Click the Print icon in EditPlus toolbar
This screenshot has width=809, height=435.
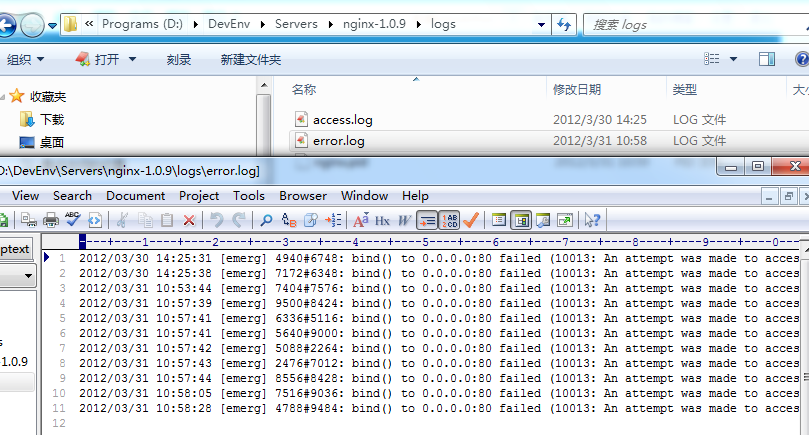click(51, 220)
